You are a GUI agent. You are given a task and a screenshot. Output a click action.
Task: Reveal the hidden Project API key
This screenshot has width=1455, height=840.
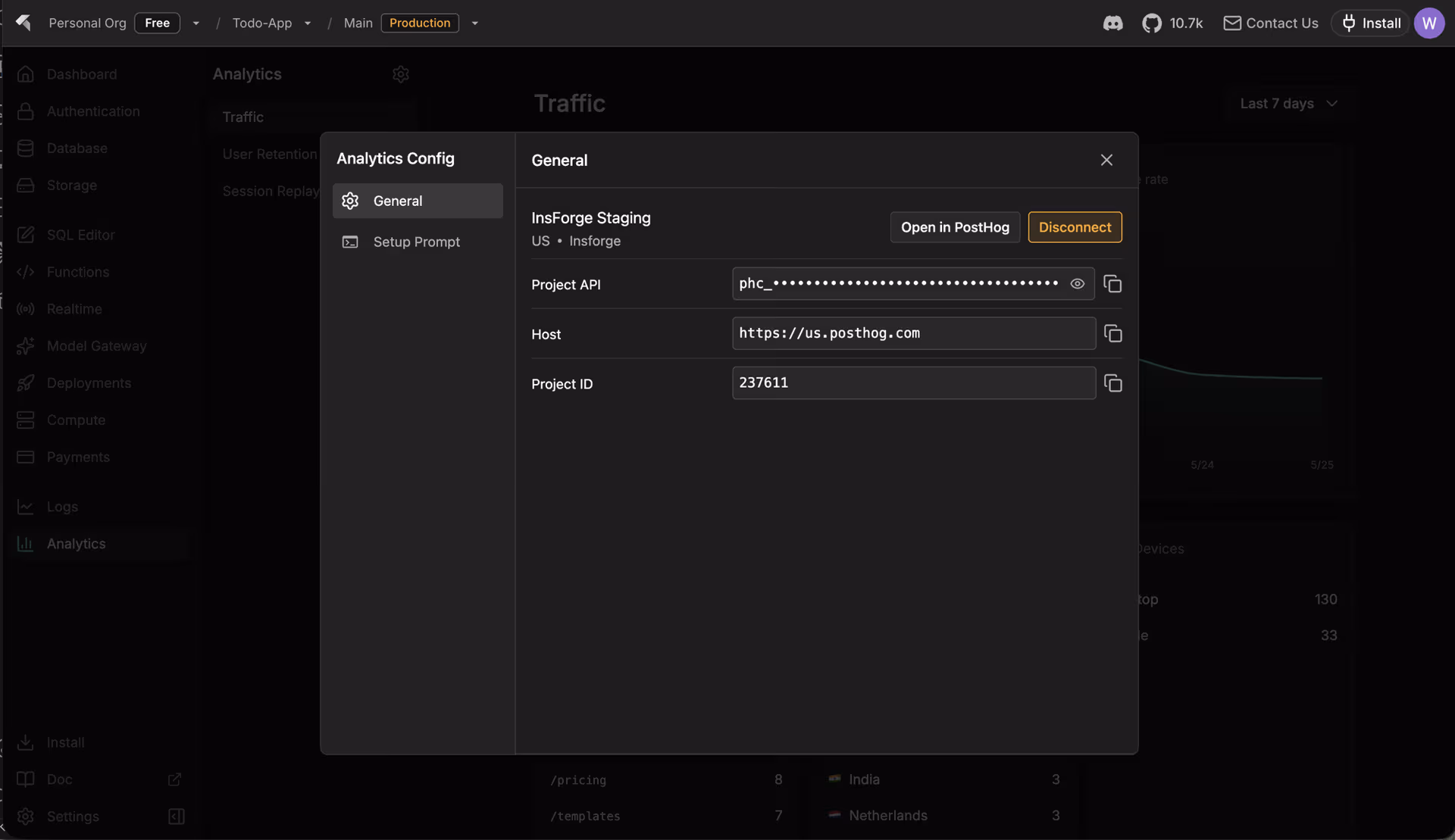(1077, 284)
